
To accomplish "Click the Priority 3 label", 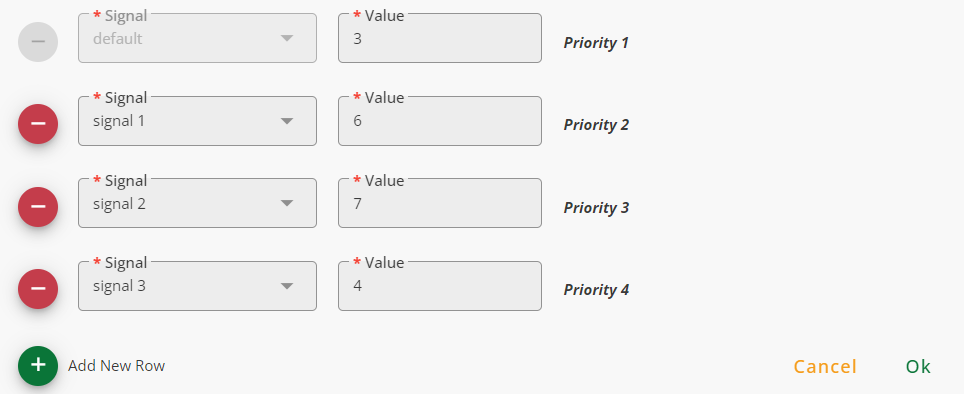I will (x=596, y=207).
